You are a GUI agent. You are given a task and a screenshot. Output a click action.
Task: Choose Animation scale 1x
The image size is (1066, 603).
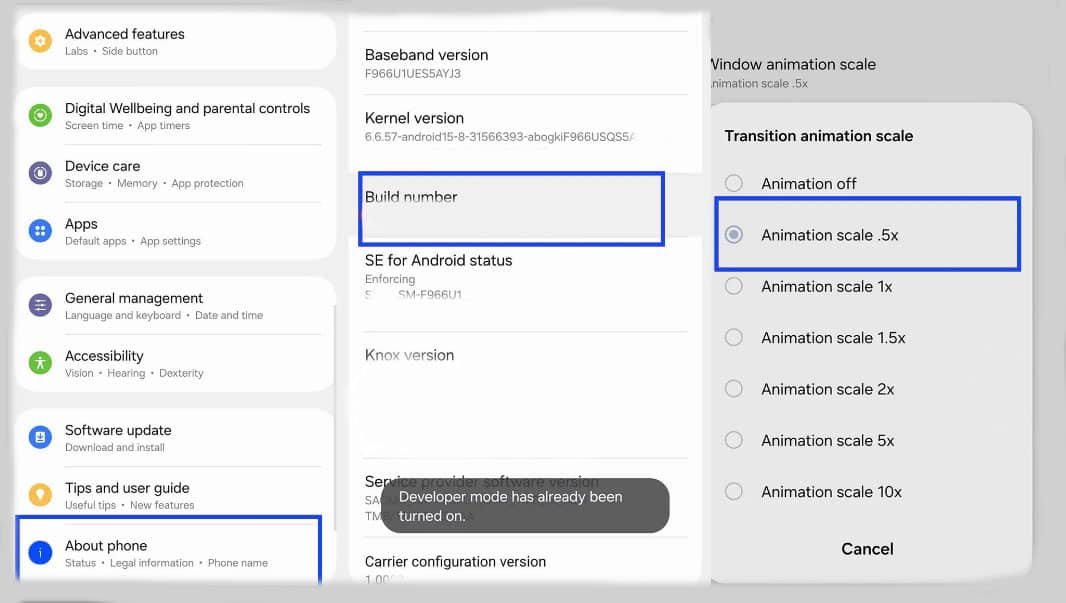733,286
